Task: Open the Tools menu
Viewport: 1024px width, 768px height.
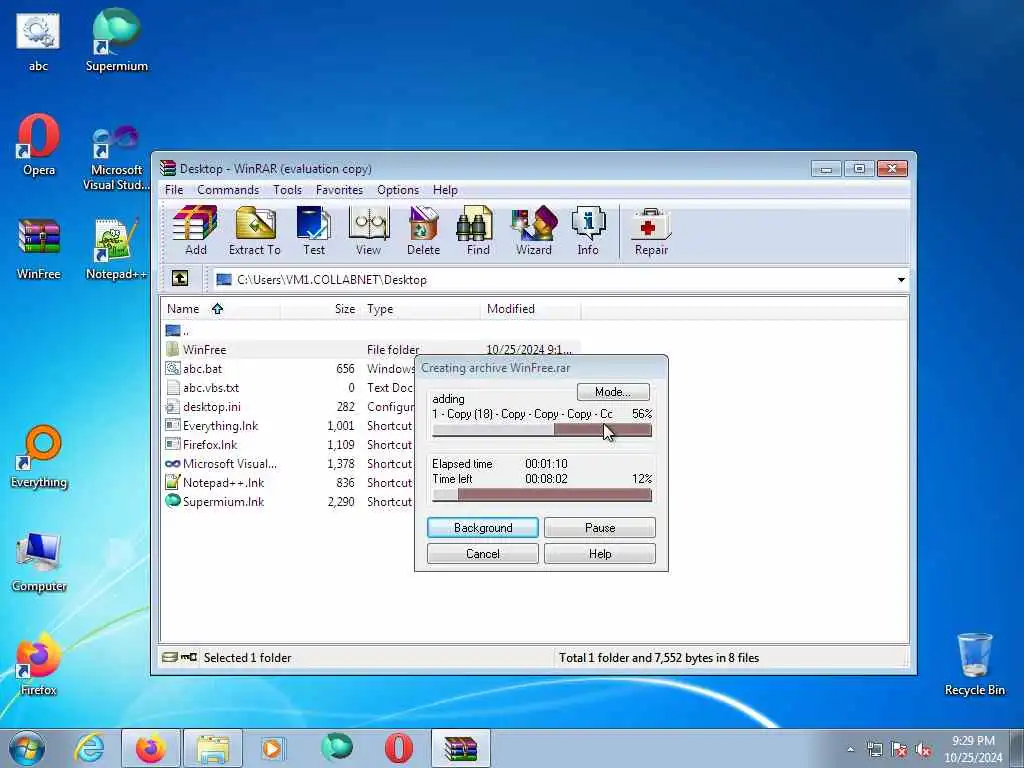Action: pyautogui.click(x=287, y=190)
